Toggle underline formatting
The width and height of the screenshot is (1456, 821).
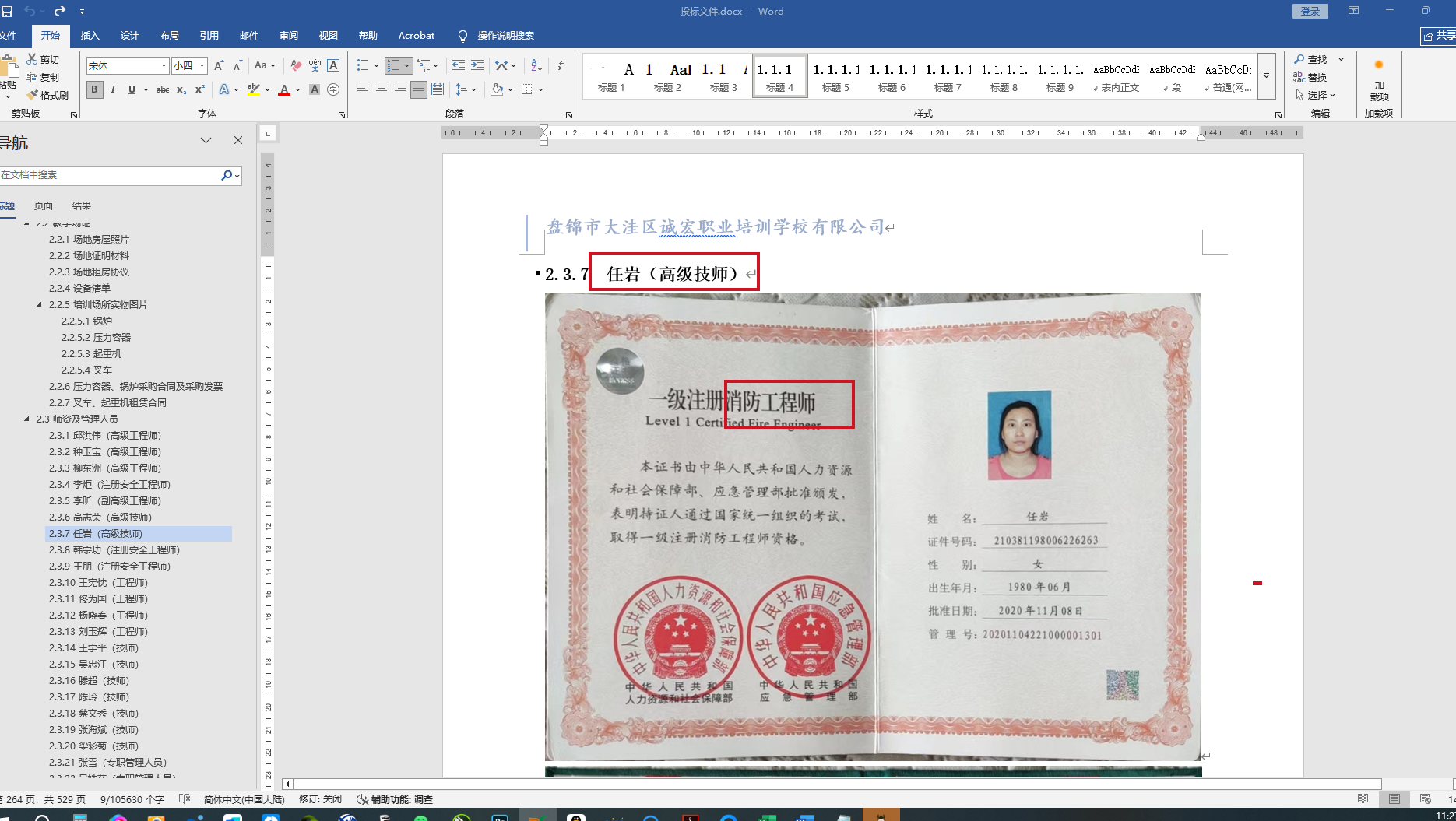[132, 89]
